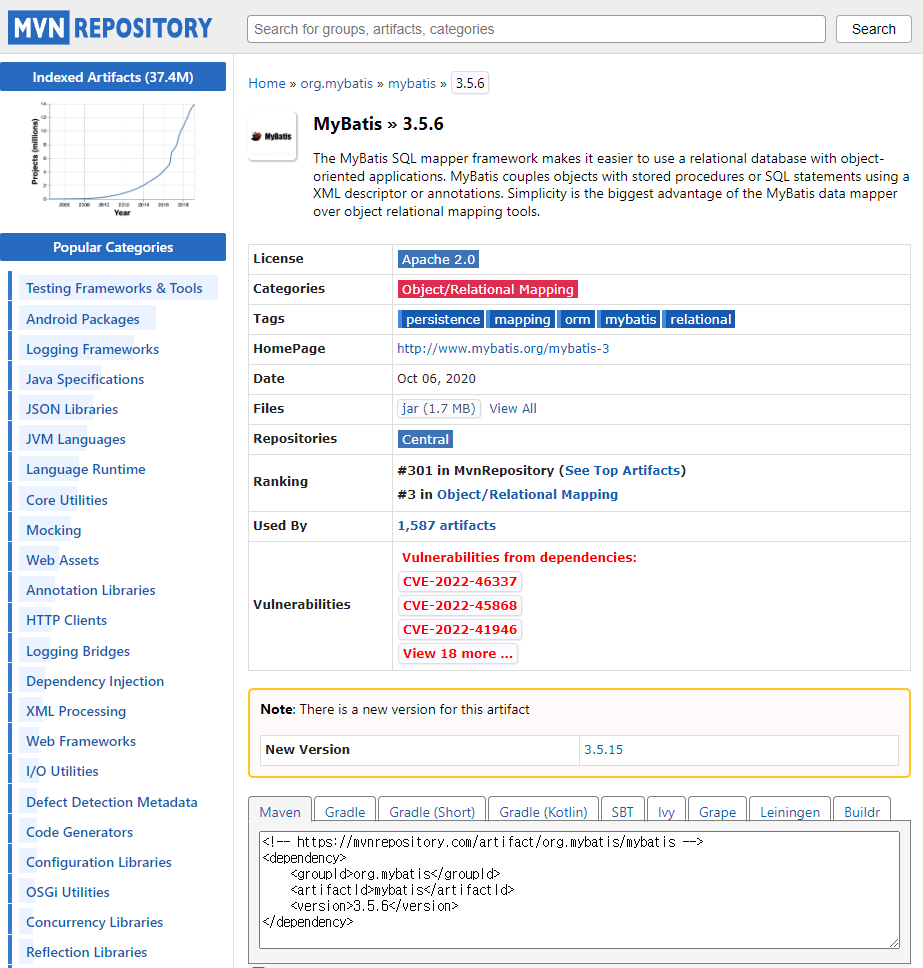Open org.mybatis breadcrumb link
Viewport: 923px width, 968px height.
pyautogui.click(x=336, y=83)
